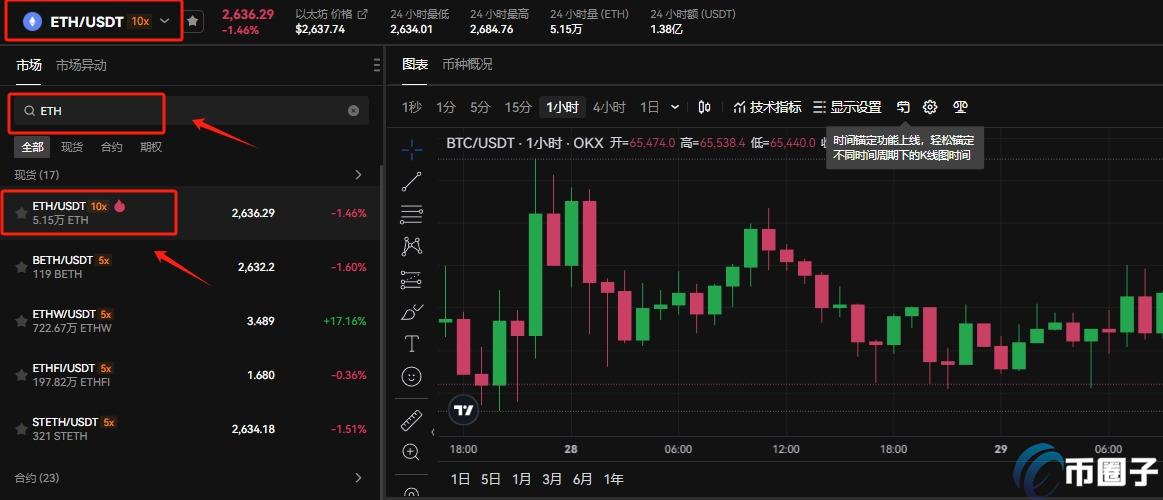The height and width of the screenshot is (500, 1163).
Task: Filter list by 合约
Action: click(x=111, y=147)
